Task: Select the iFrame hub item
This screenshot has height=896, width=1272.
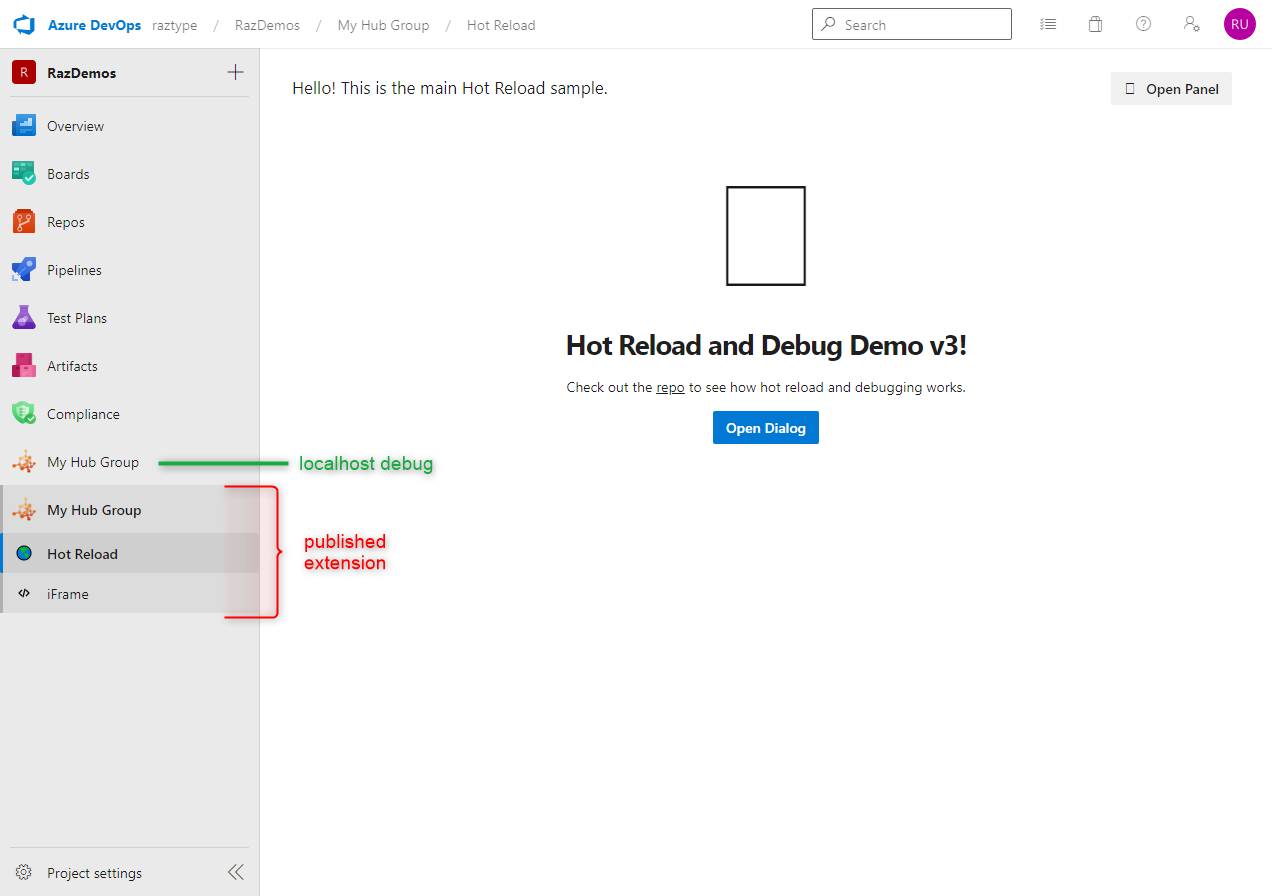Action: [x=69, y=593]
